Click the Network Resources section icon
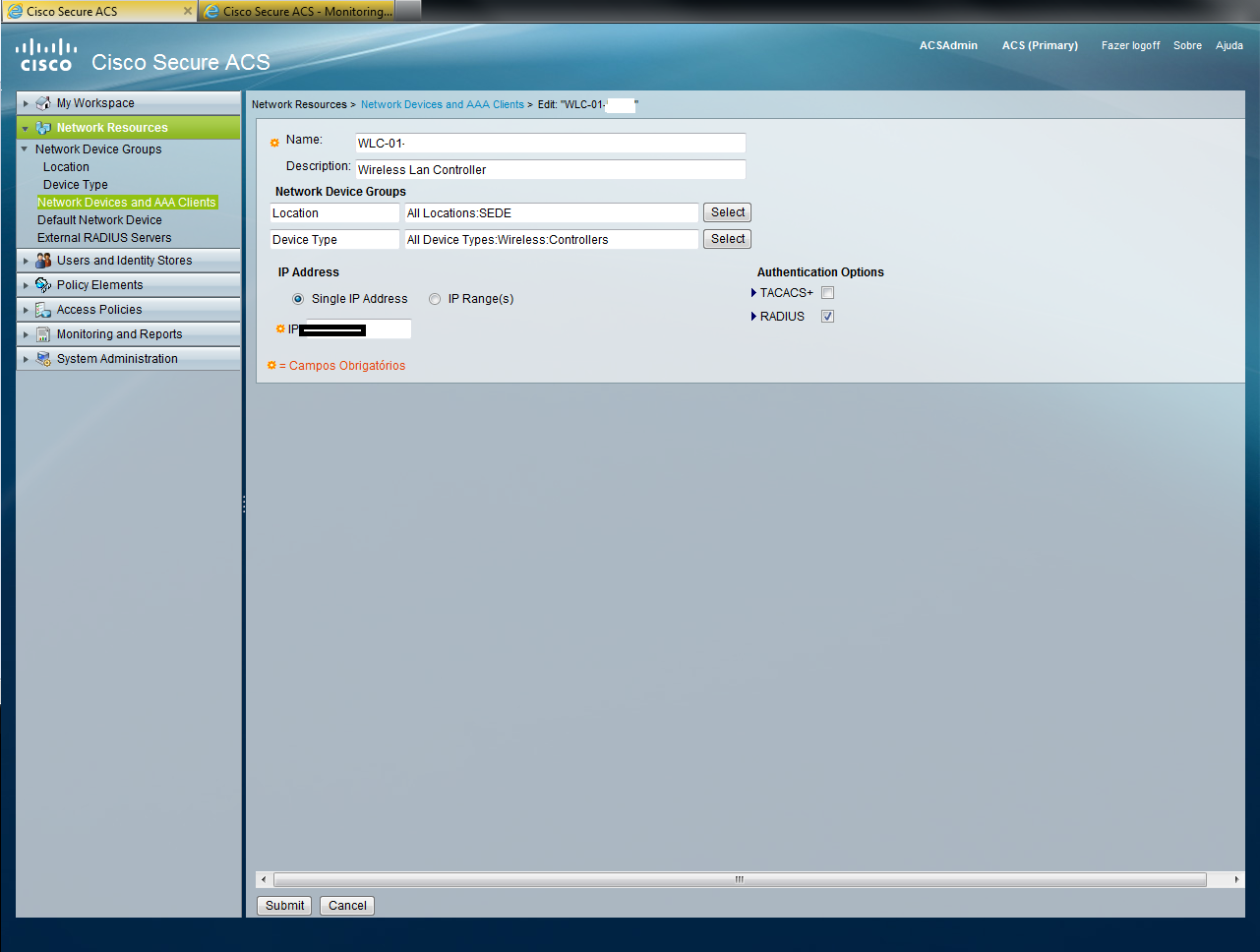Screen dimensions: 1260x952 43,128
